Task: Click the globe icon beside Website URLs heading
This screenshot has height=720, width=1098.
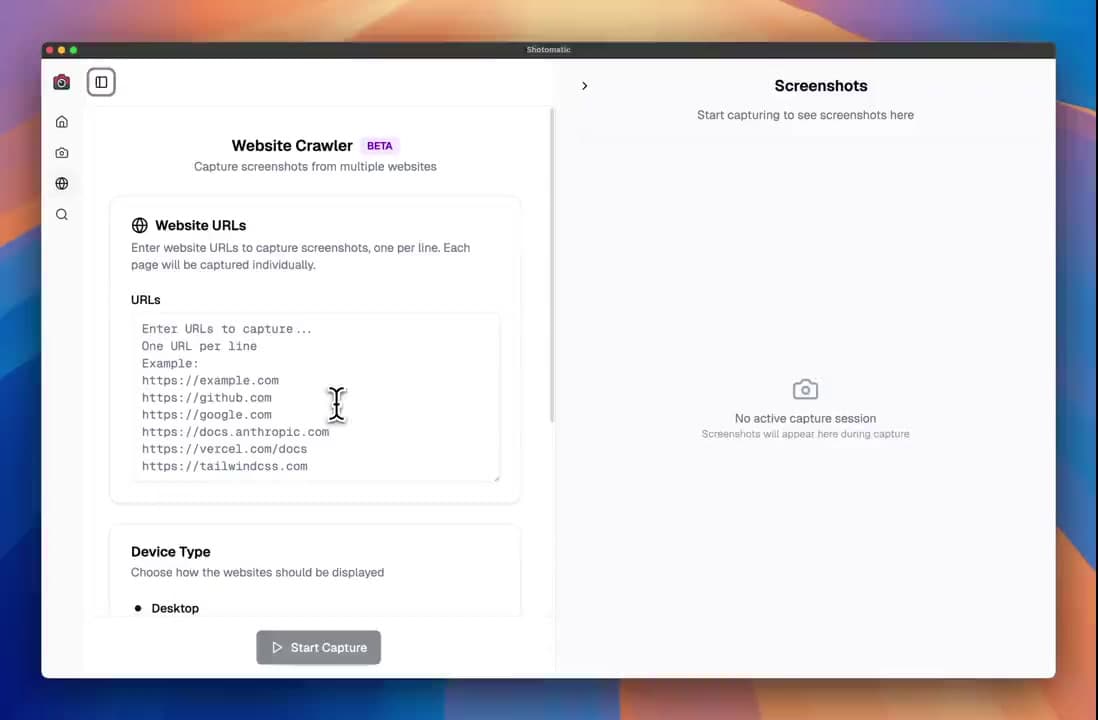Action: pyautogui.click(x=139, y=225)
